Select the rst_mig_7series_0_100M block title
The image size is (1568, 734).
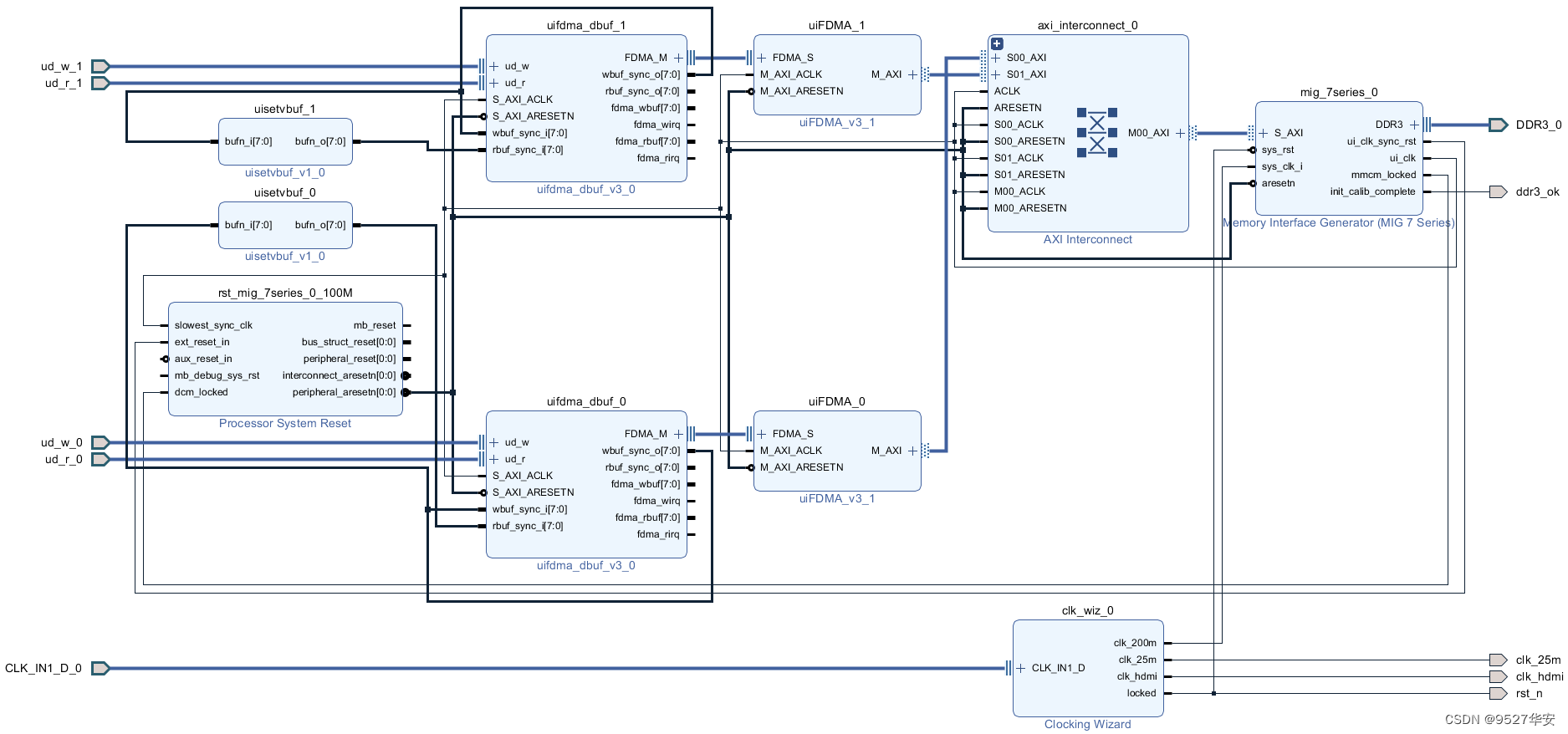point(285,293)
